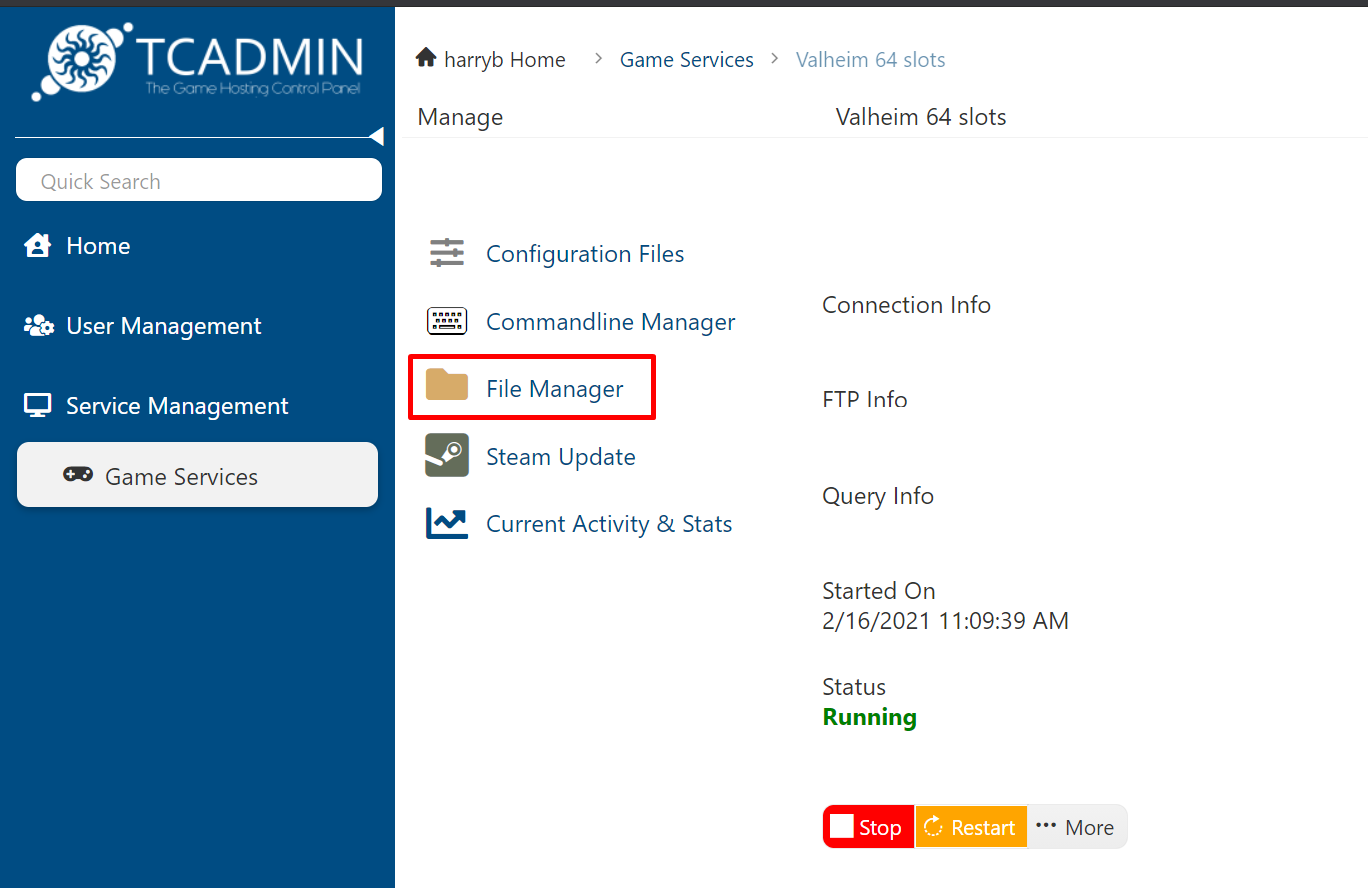Click the Current Activity chart icon

[447, 524]
